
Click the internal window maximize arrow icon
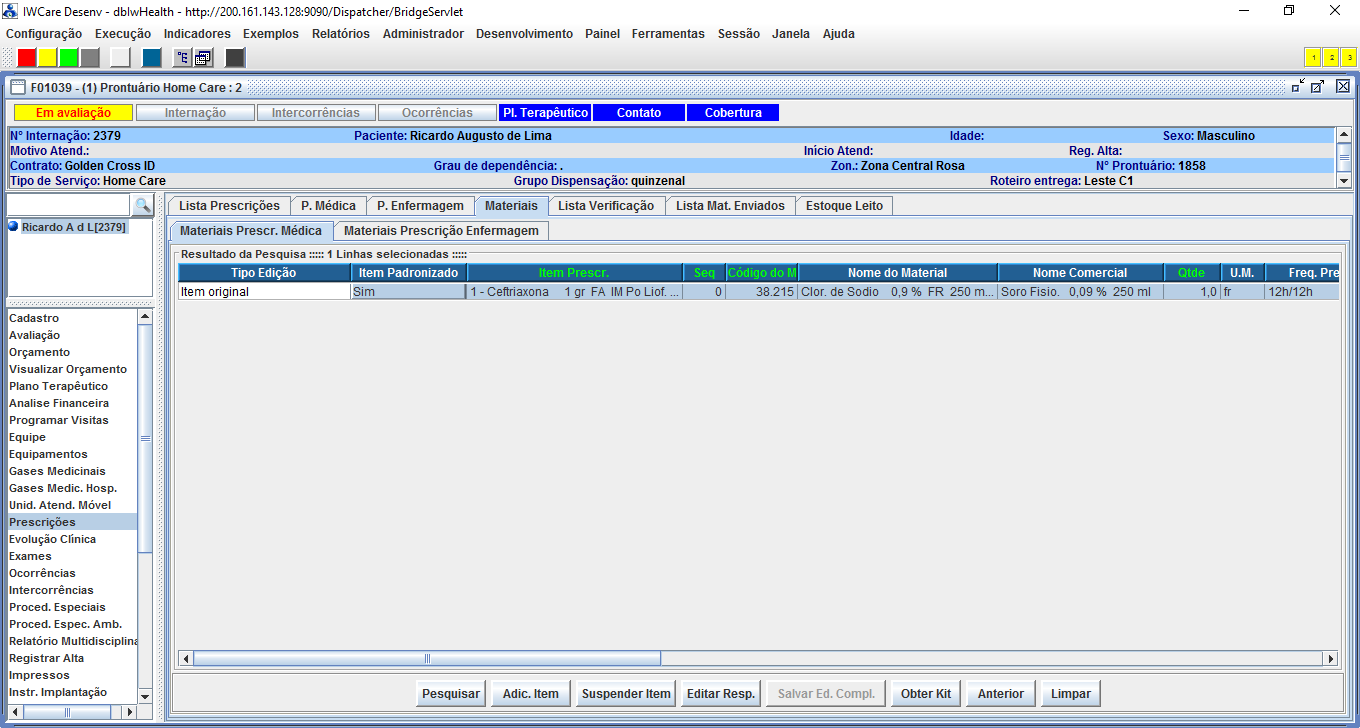1318,87
